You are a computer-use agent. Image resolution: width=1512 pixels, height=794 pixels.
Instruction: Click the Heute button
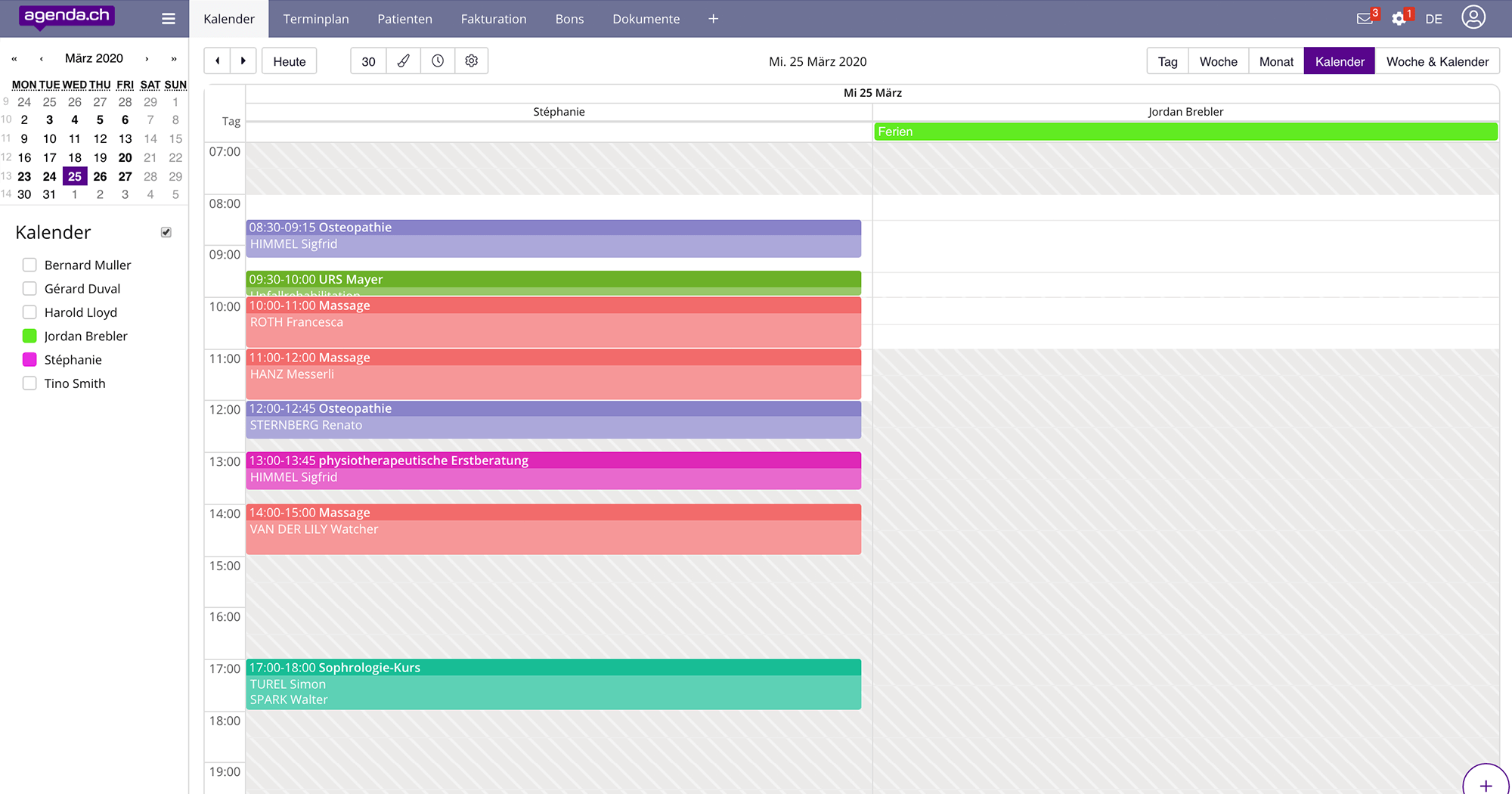pyautogui.click(x=290, y=61)
